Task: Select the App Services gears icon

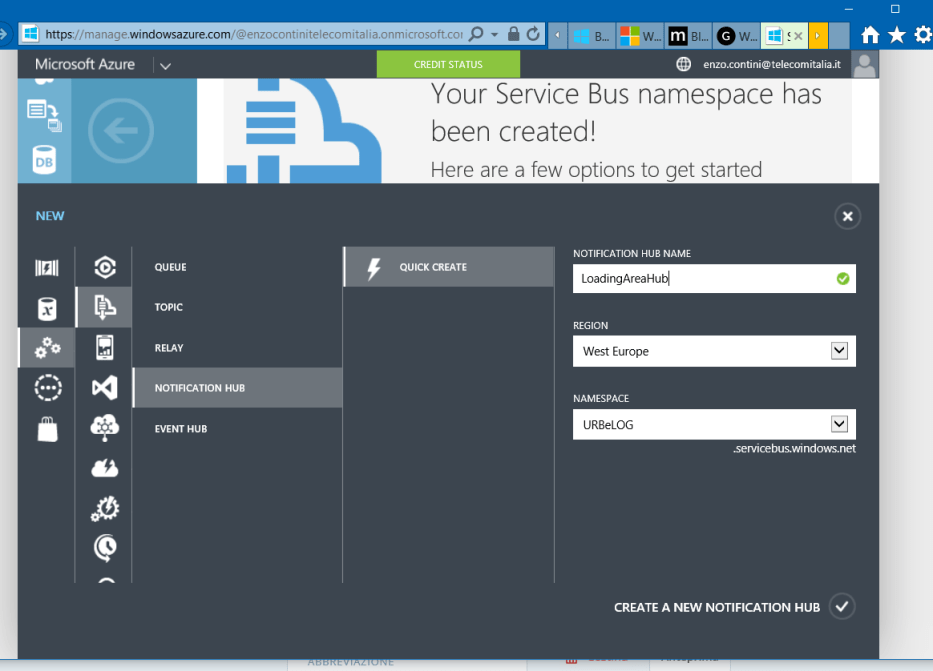Action: [48, 347]
